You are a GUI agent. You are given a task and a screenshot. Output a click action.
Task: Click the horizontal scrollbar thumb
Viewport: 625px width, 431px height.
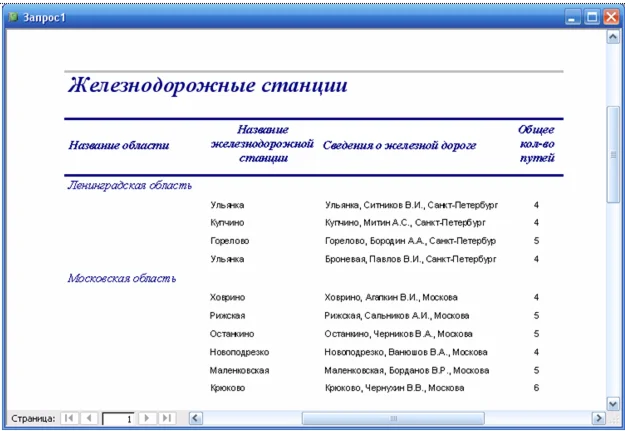click(393, 418)
